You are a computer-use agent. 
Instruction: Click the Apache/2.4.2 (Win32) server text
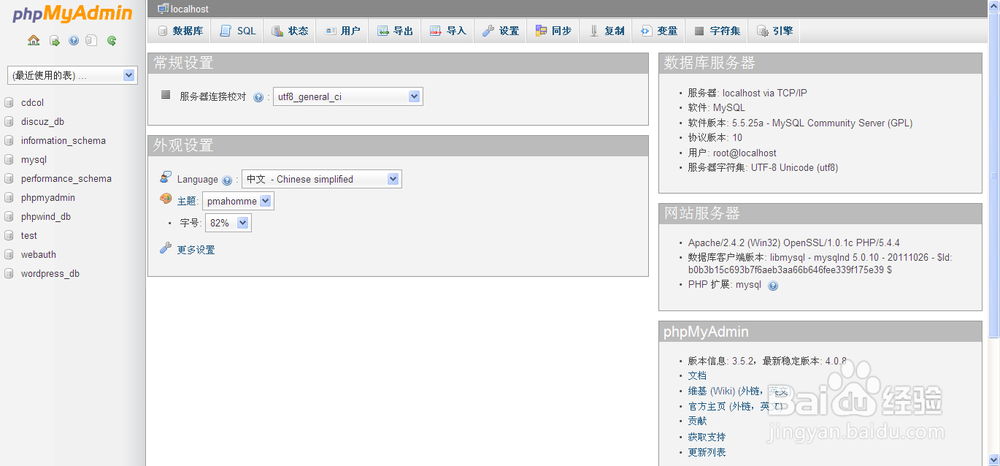click(x=794, y=242)
